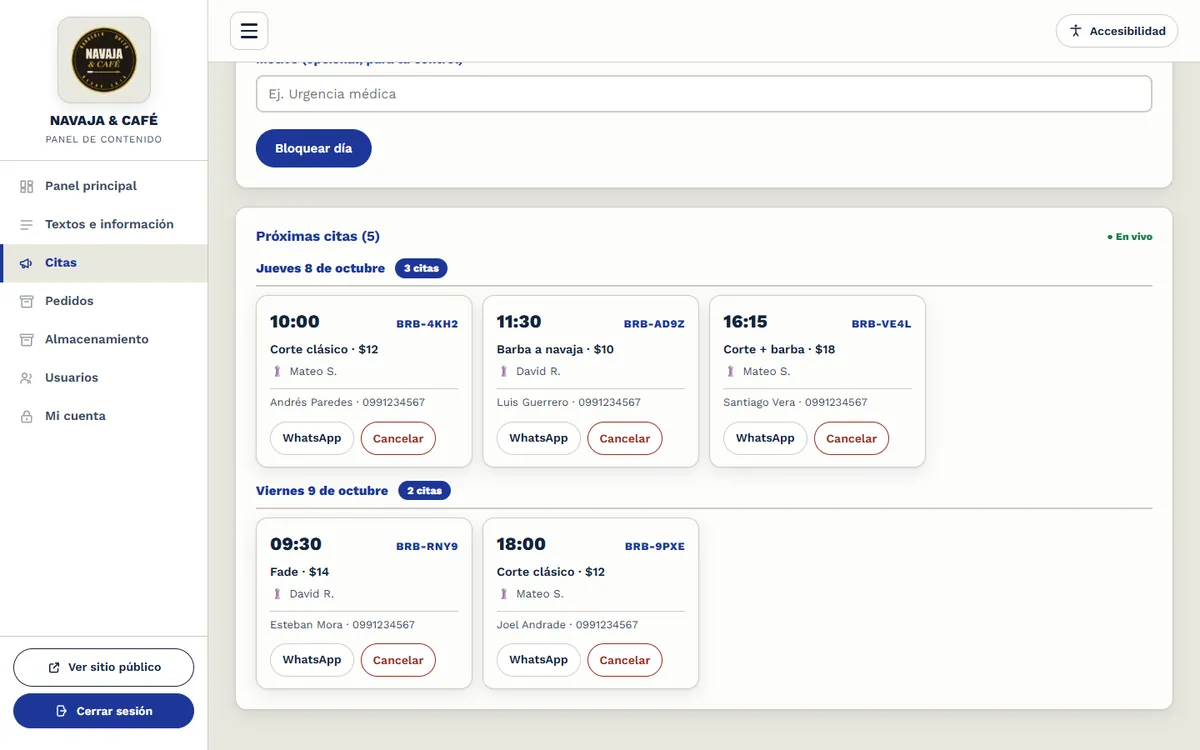Click booking code BRB-VE4L

(881, 324)
